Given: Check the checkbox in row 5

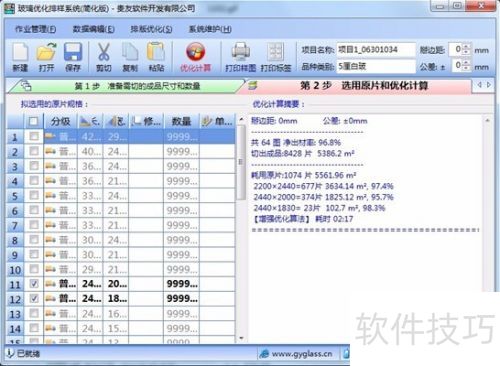Looking at the screenshot, I should 34,195.
